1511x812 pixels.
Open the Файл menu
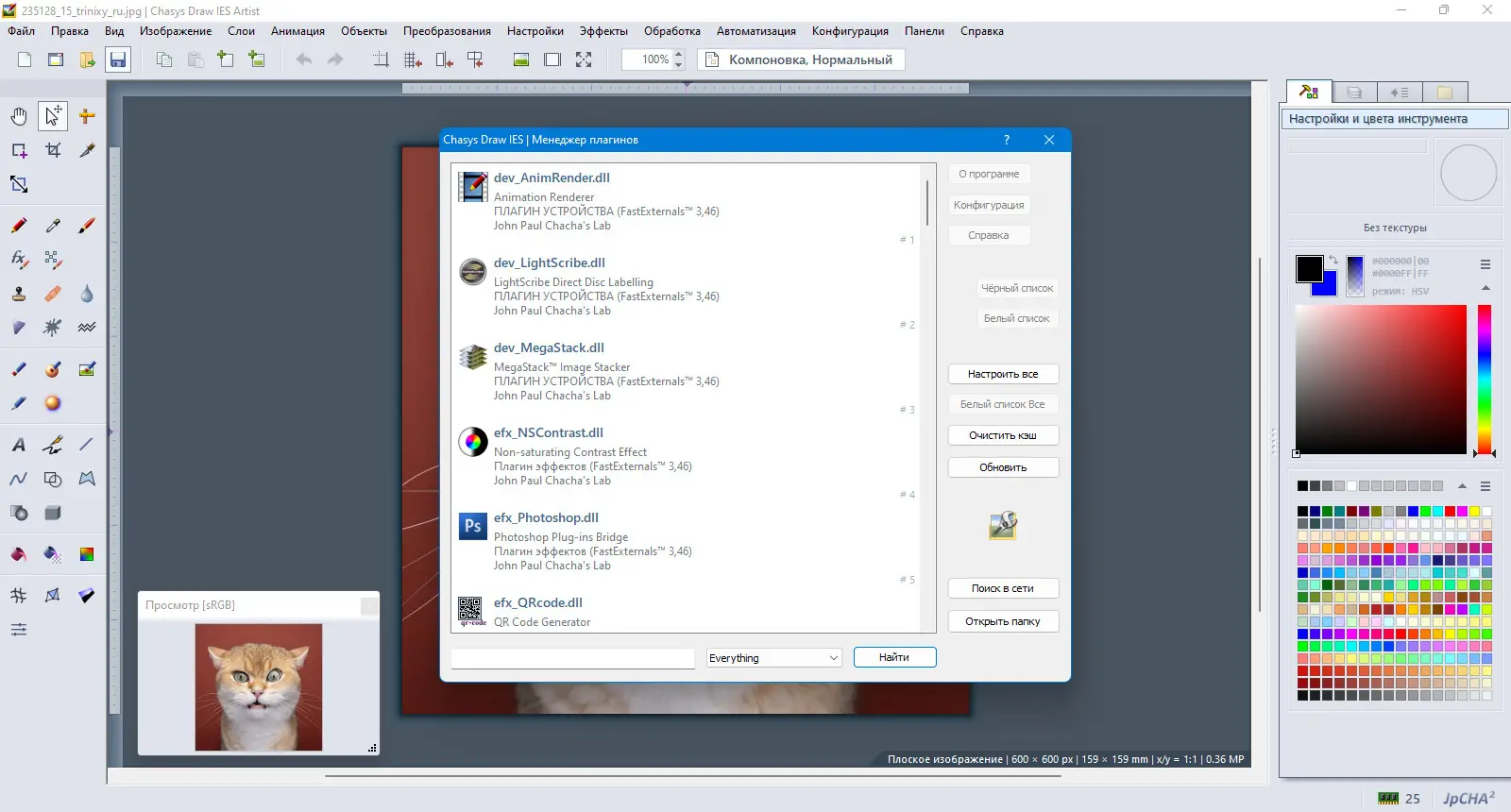pos(22,31)
